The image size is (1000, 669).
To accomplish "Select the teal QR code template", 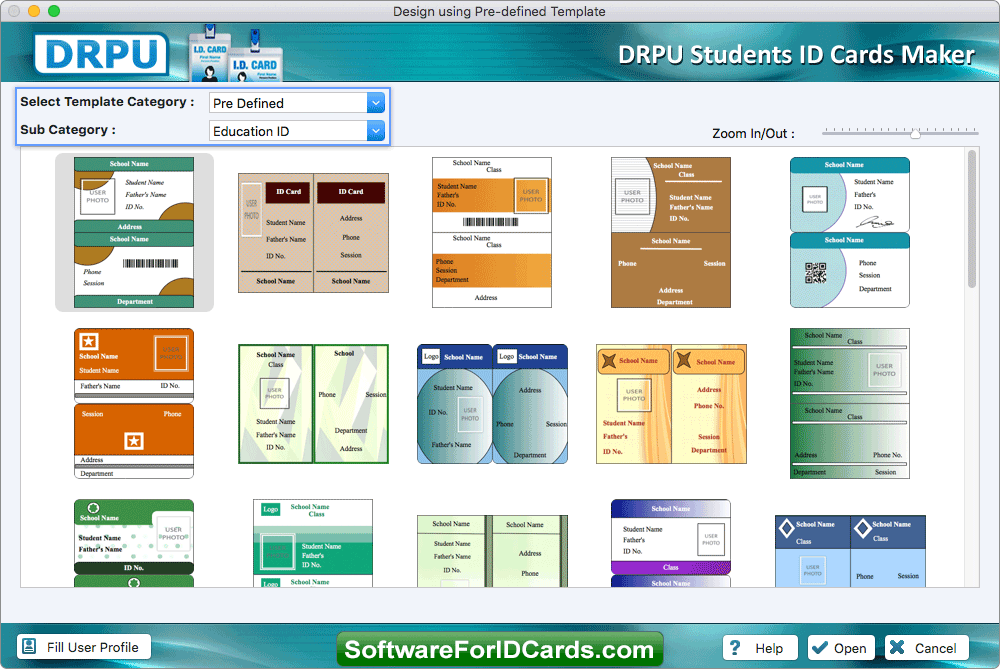I will pos(849,233).
